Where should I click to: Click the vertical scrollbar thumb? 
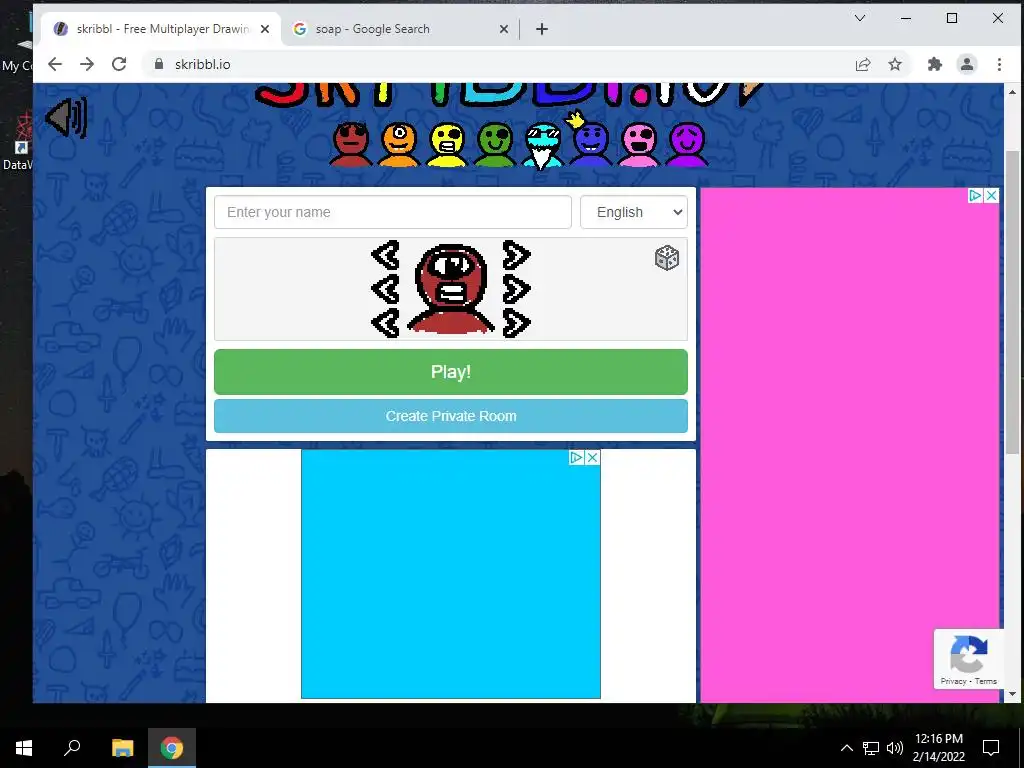(x=1012, y=302)
